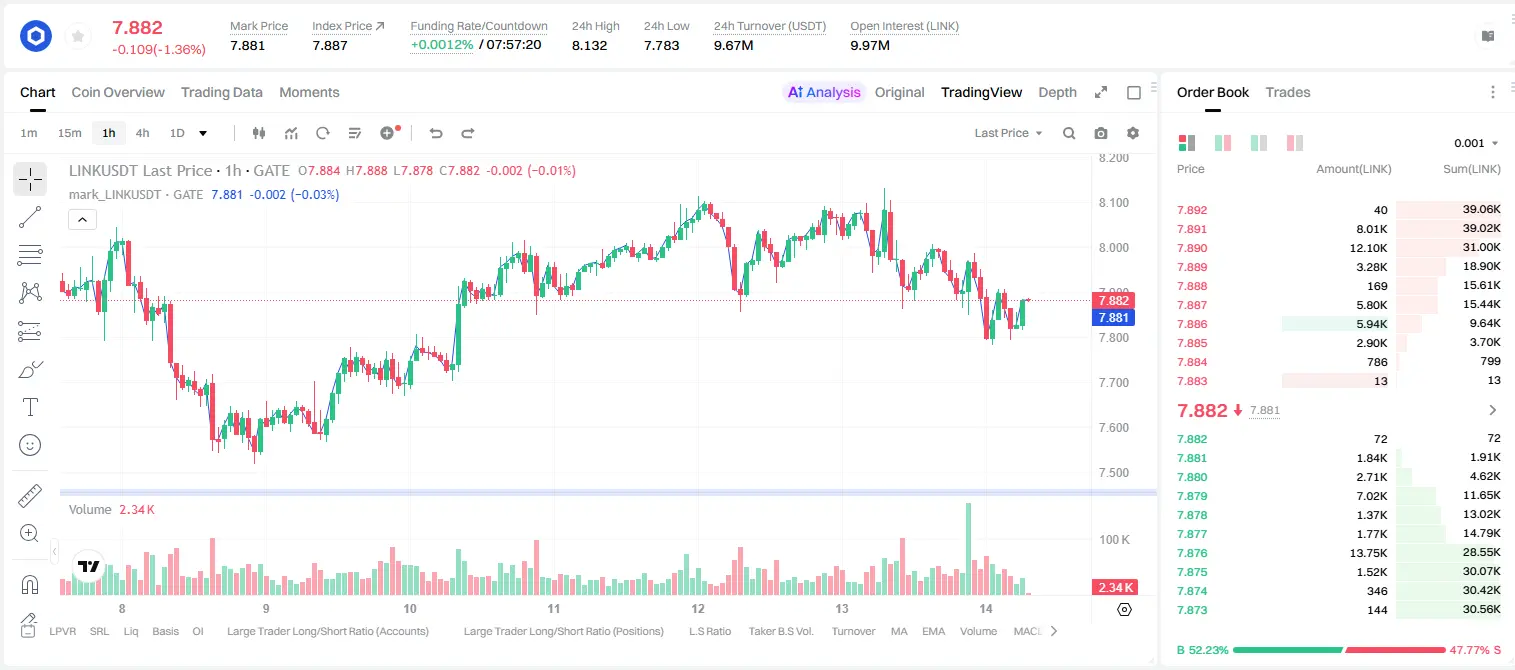Show only buy orders in order book
This screenshot has height=670, width=1515.
pos(1259,143)
